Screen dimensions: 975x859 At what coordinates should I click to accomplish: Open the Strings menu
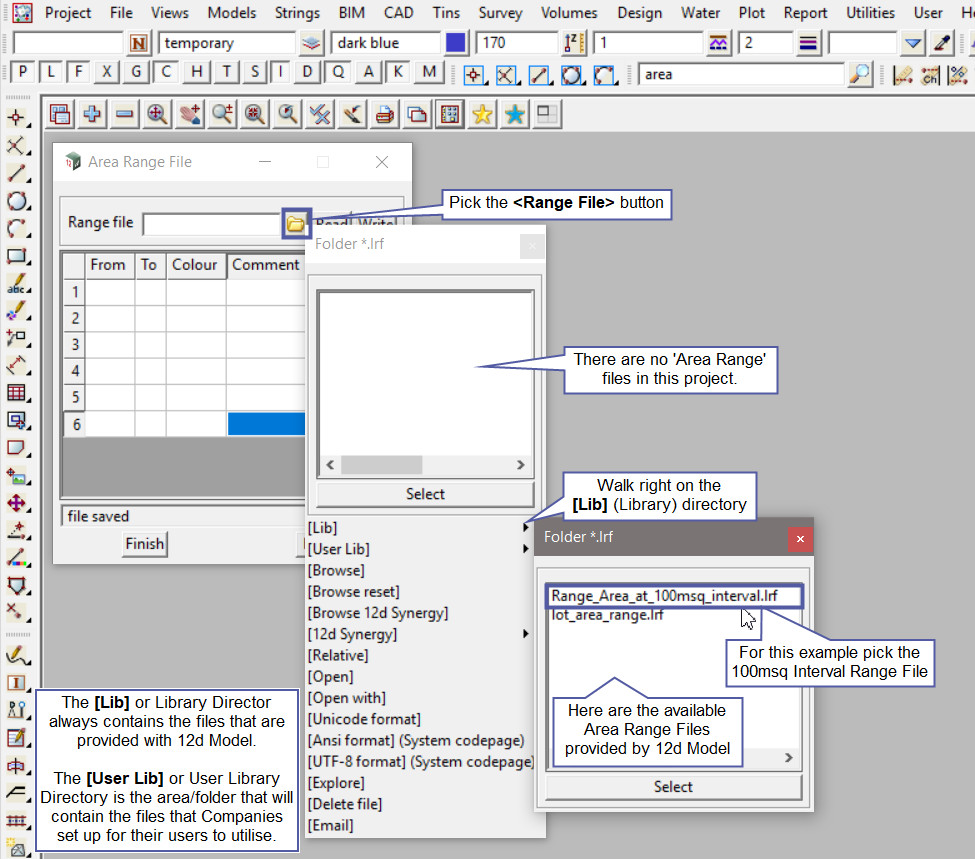tap(298, 13)
